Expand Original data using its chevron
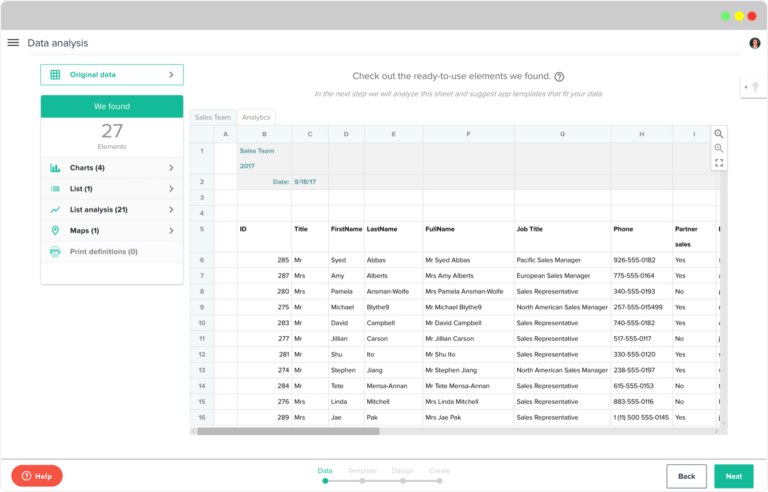Viewport: 768px width, 492px height. 171,75
